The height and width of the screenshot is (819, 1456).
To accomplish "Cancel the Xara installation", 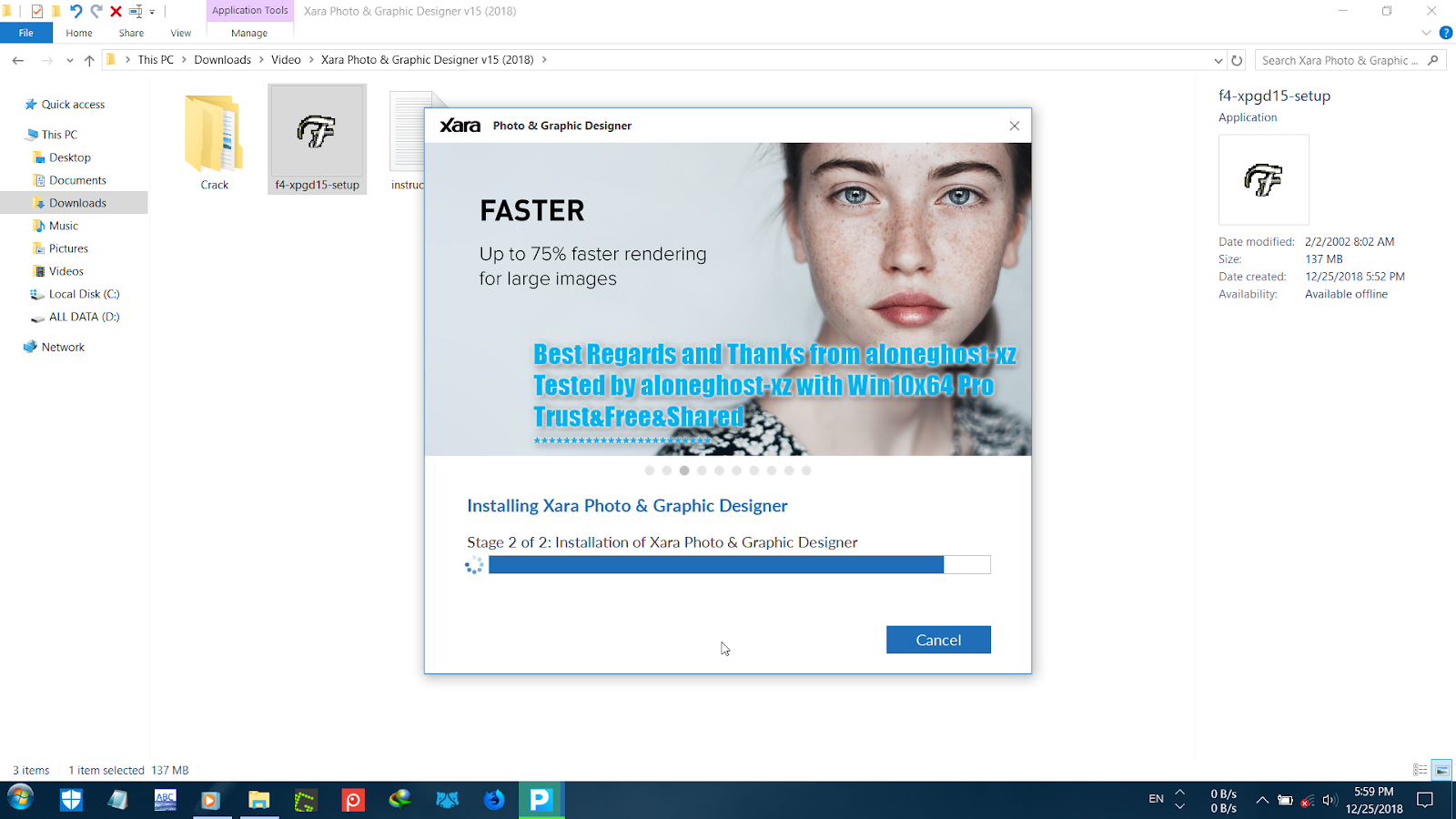I will pyautogui.click(x=938, y=640).
